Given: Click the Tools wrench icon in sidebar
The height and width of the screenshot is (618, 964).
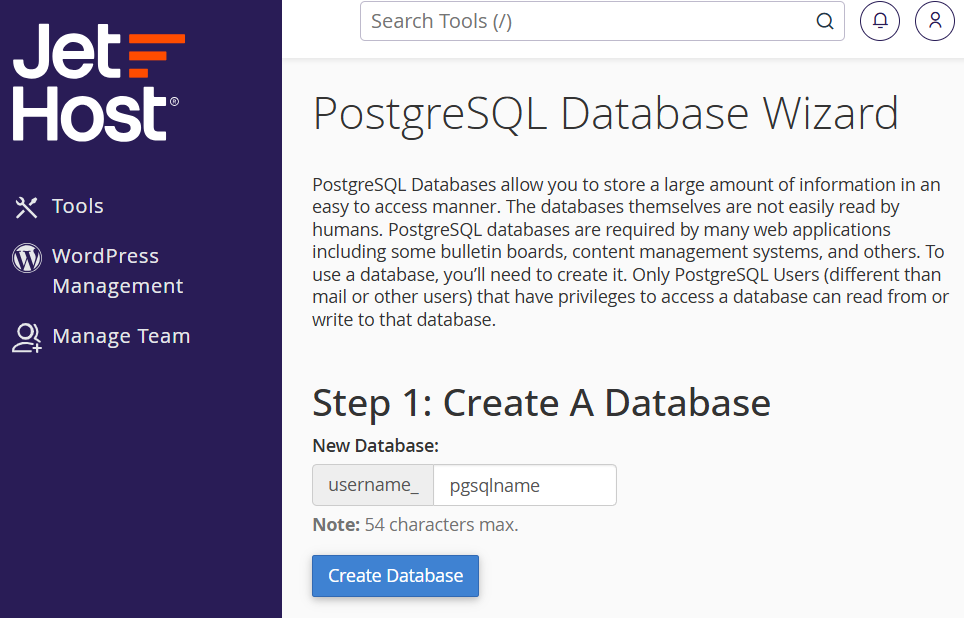Looking at the screenshot, I should tap(26, 207).
